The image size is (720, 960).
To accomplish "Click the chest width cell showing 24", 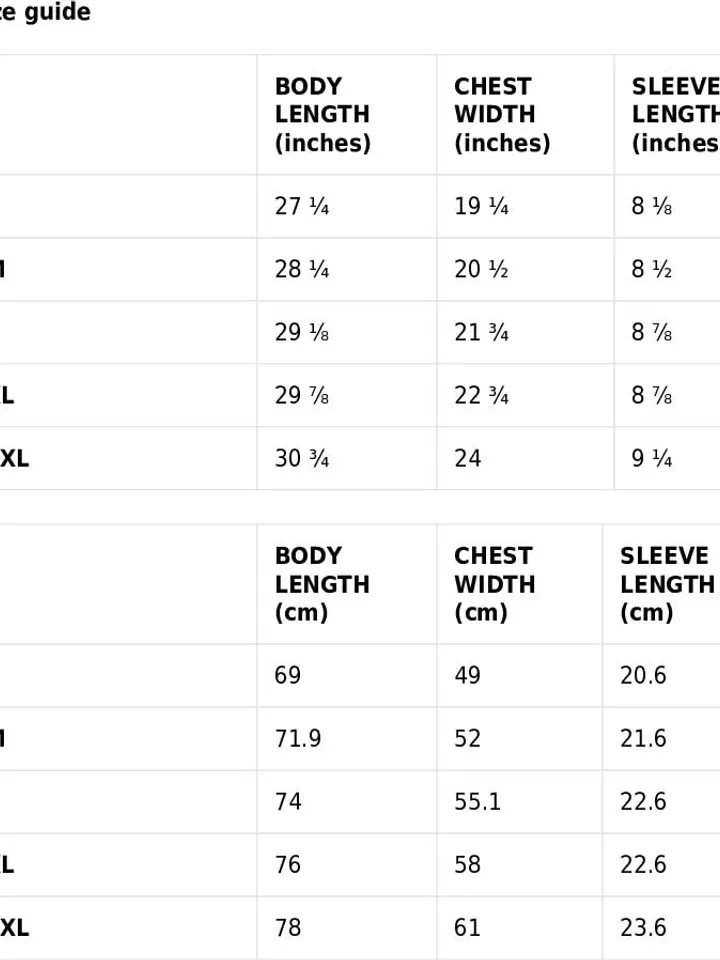I will pos(525,459).
